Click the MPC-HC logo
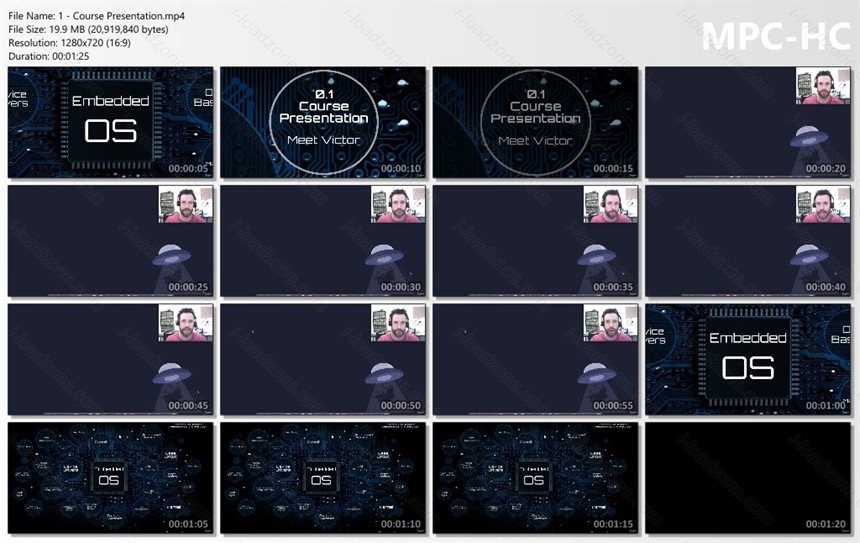The image size is (860, 543). click(x=776, y=36)
